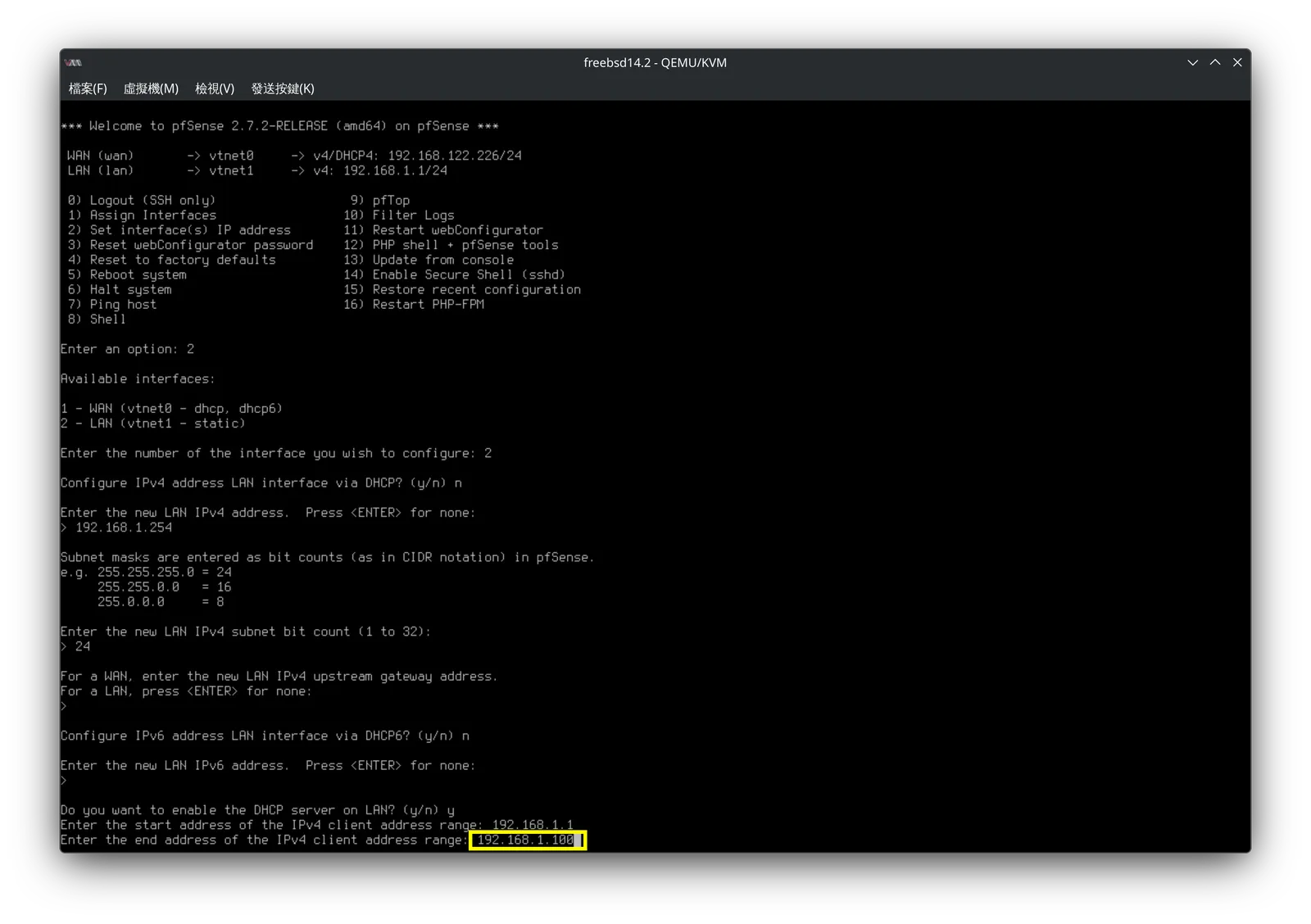Click menu line 2) Set interface(s) IP address
Image resolution: width=1311 pixels, height=924 pixels.
pos(179,230)
